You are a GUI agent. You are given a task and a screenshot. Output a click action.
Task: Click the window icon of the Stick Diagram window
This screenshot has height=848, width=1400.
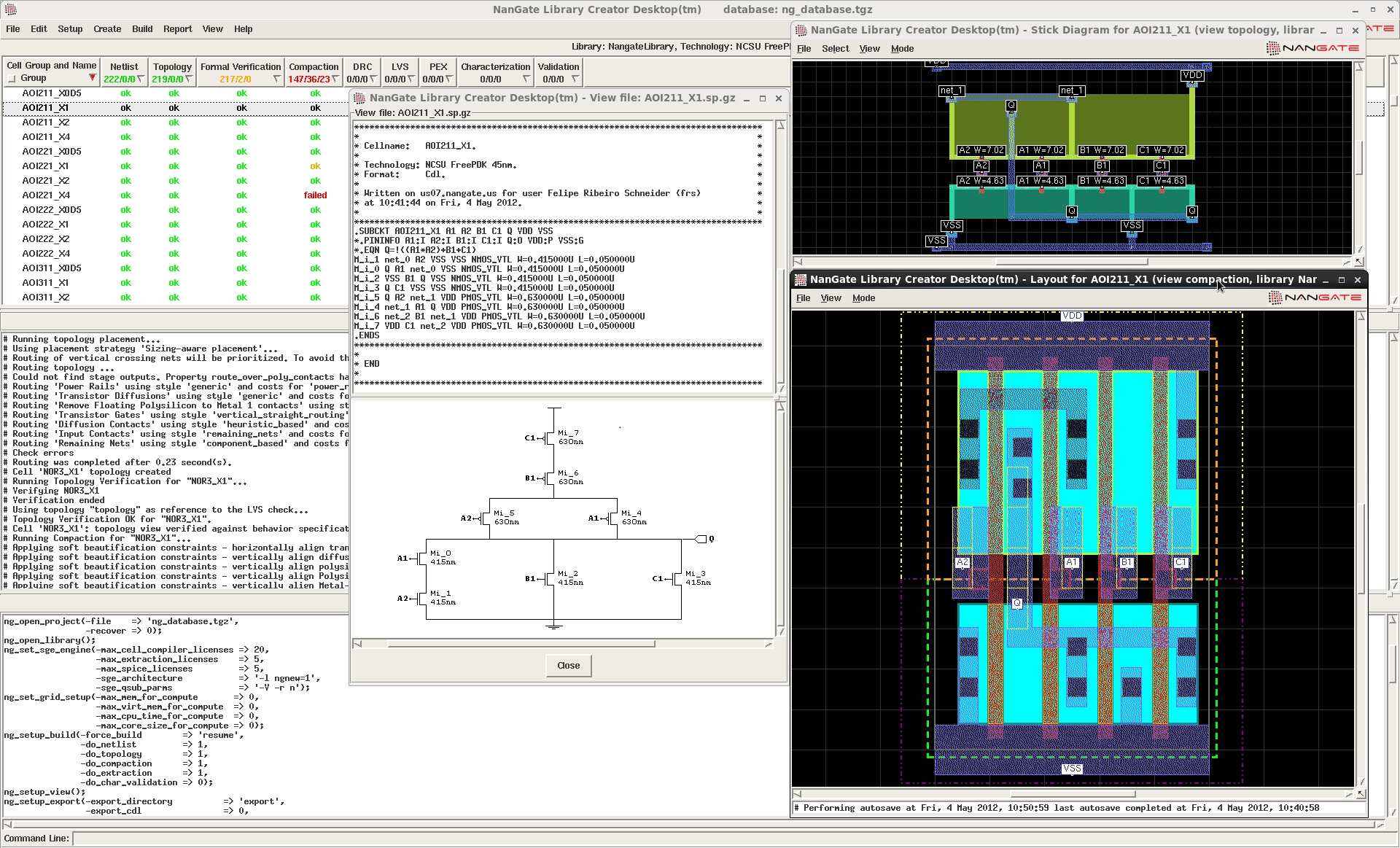click(801, 30)
